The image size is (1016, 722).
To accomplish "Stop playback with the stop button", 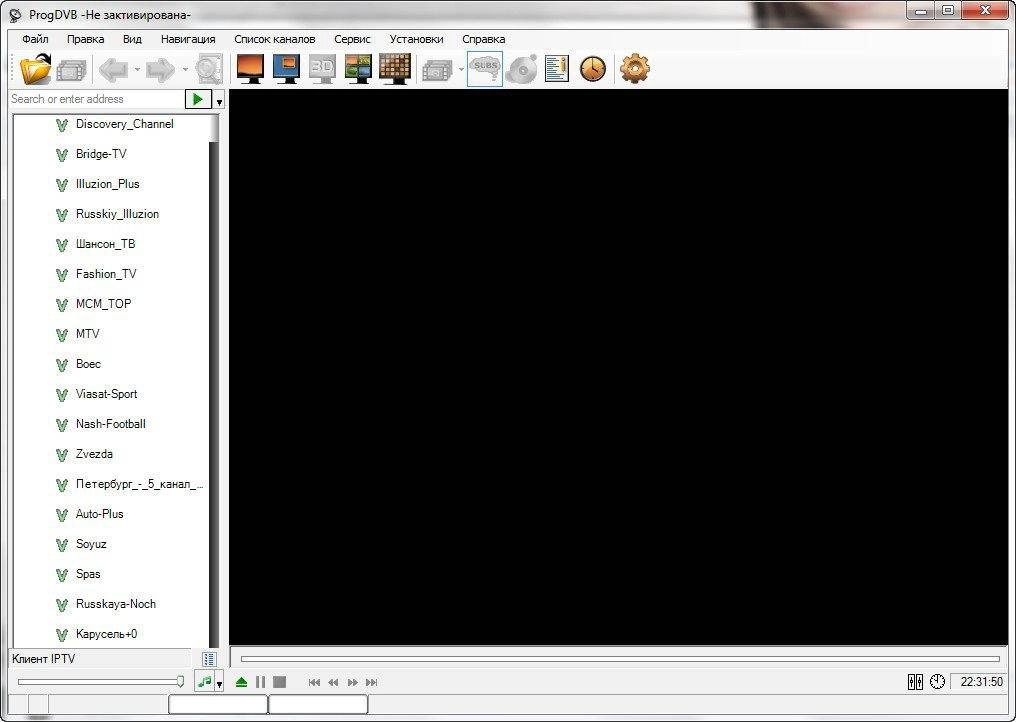I will (279, 682).
